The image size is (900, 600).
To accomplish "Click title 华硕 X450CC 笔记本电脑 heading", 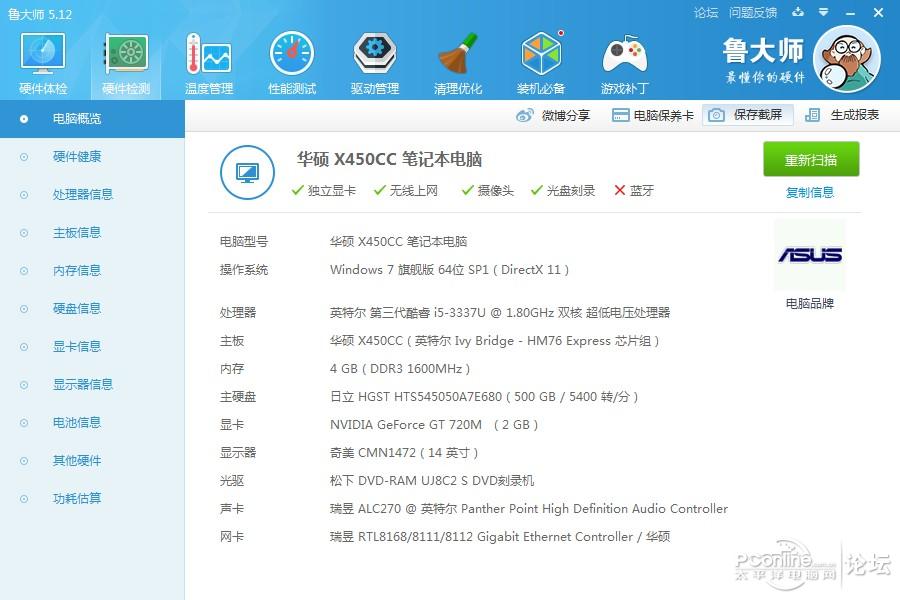I will pos(389,159).
